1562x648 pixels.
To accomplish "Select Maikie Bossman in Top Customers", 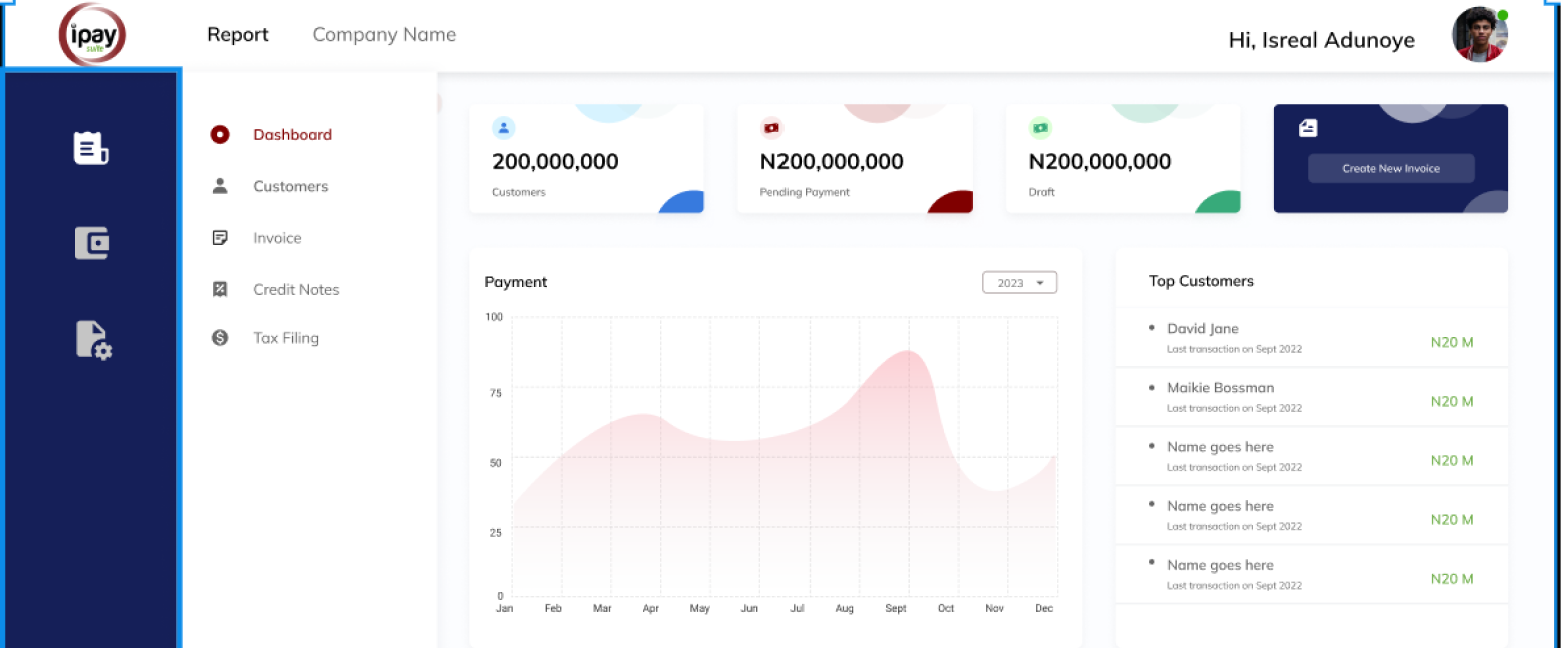I will click(1220, 388).
